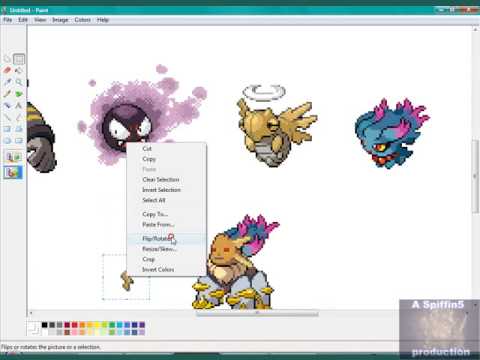Choose Paste From... in context menu
Screen dimensions: 480x360
[x=167, y=224]
